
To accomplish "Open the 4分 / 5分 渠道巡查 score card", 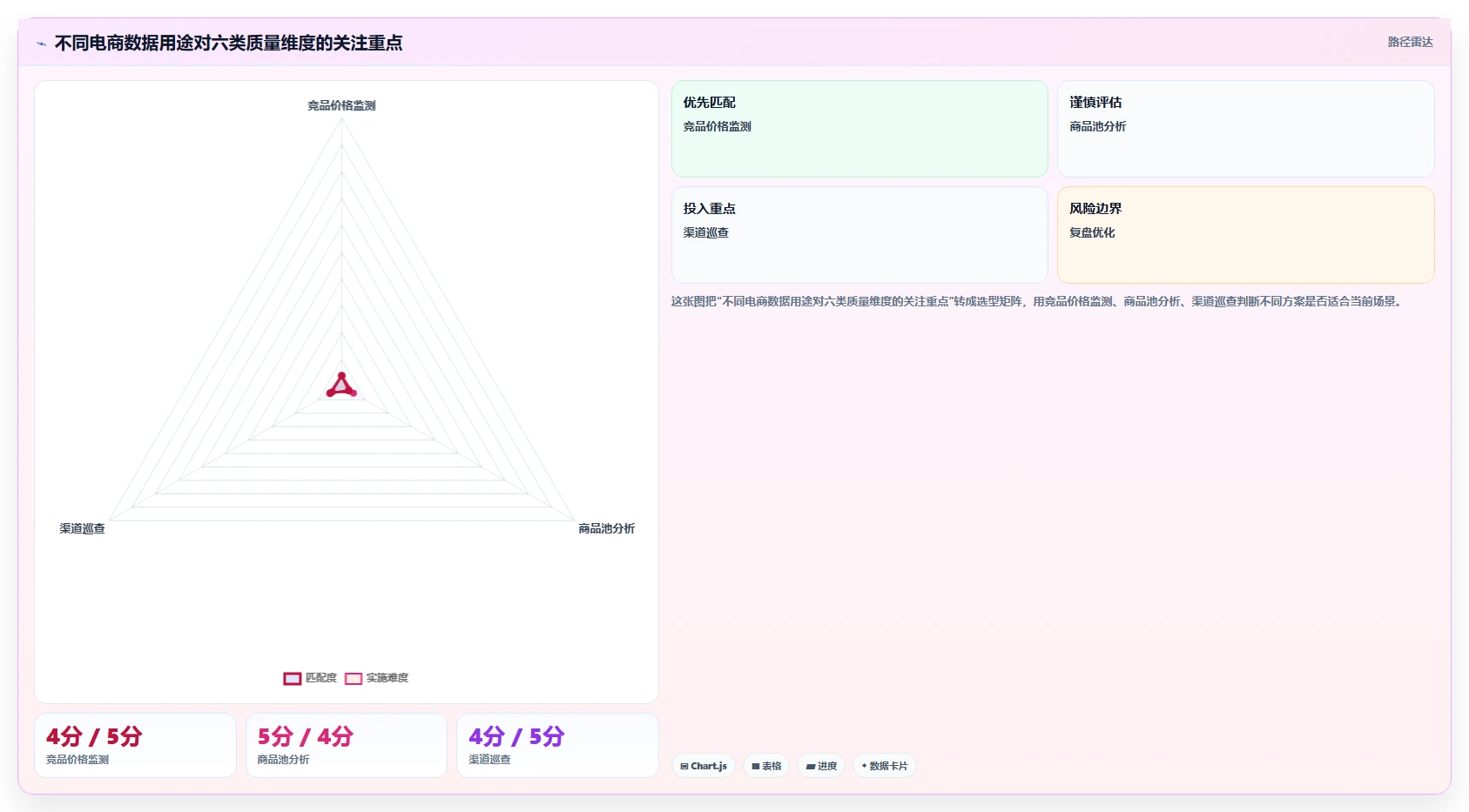I will 557,745.
